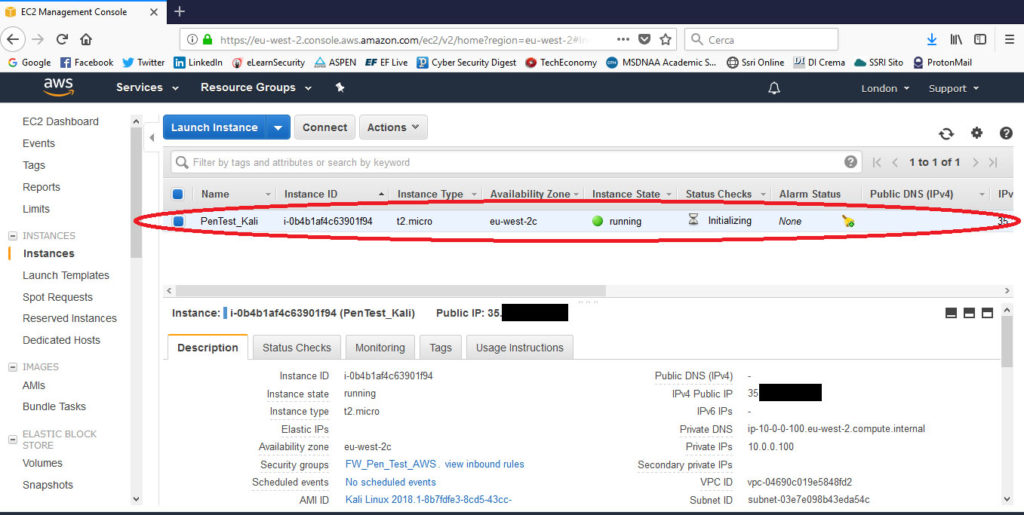1024x515 pixels.
Task: Toggle the select-all instances checkbox
Action: pos(178,194)
